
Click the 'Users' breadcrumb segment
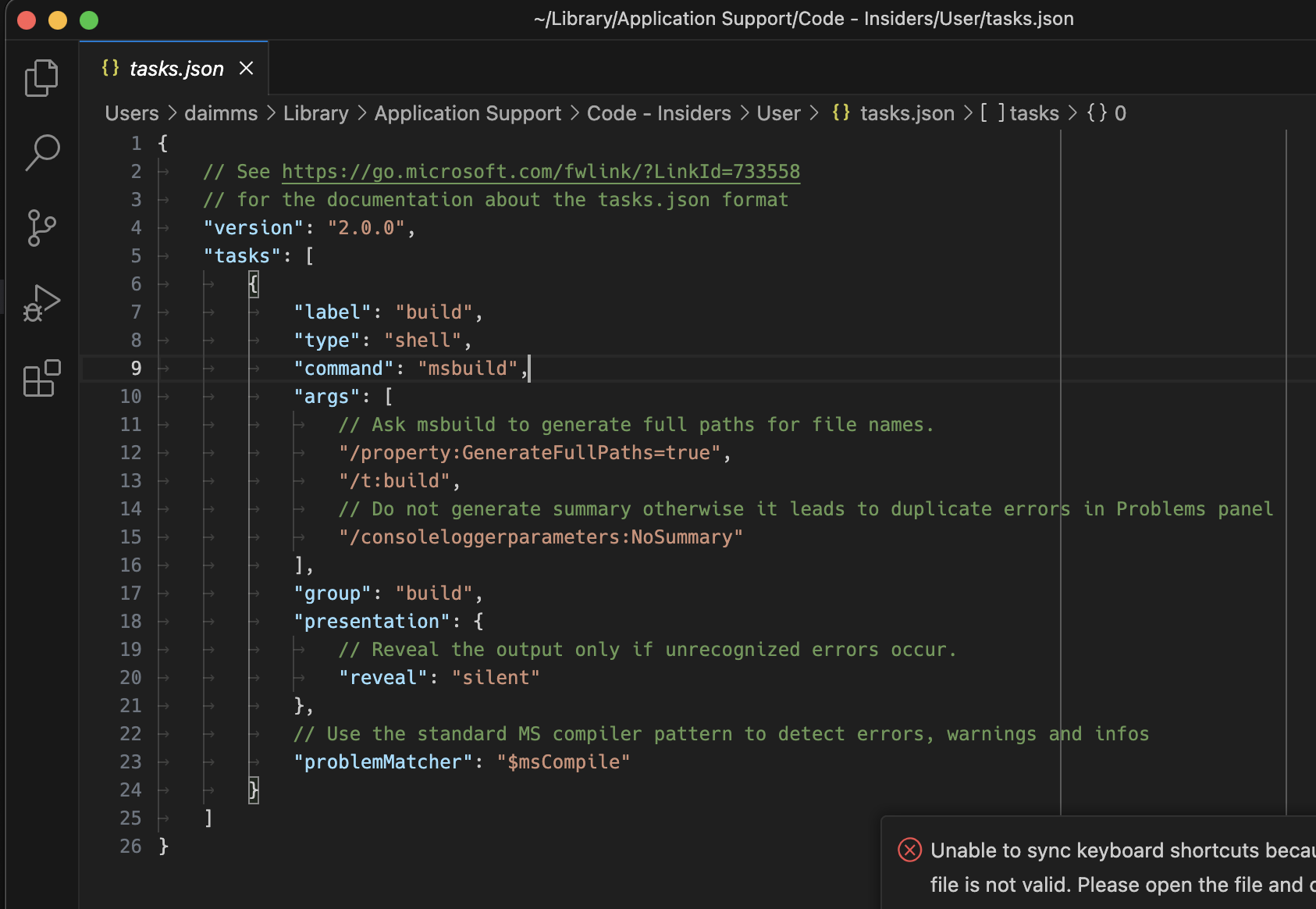coord(132,113)
